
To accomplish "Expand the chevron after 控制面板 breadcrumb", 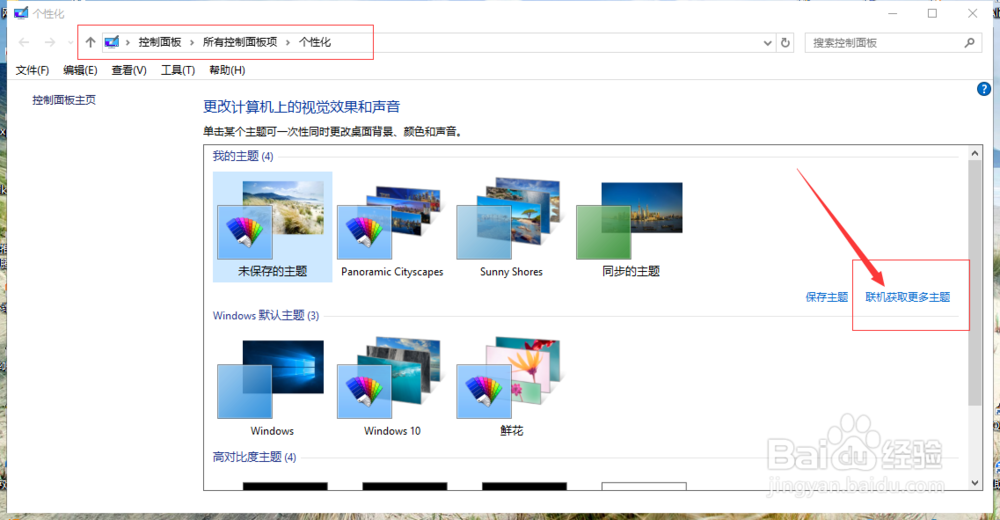I will [x=191, y=42].
